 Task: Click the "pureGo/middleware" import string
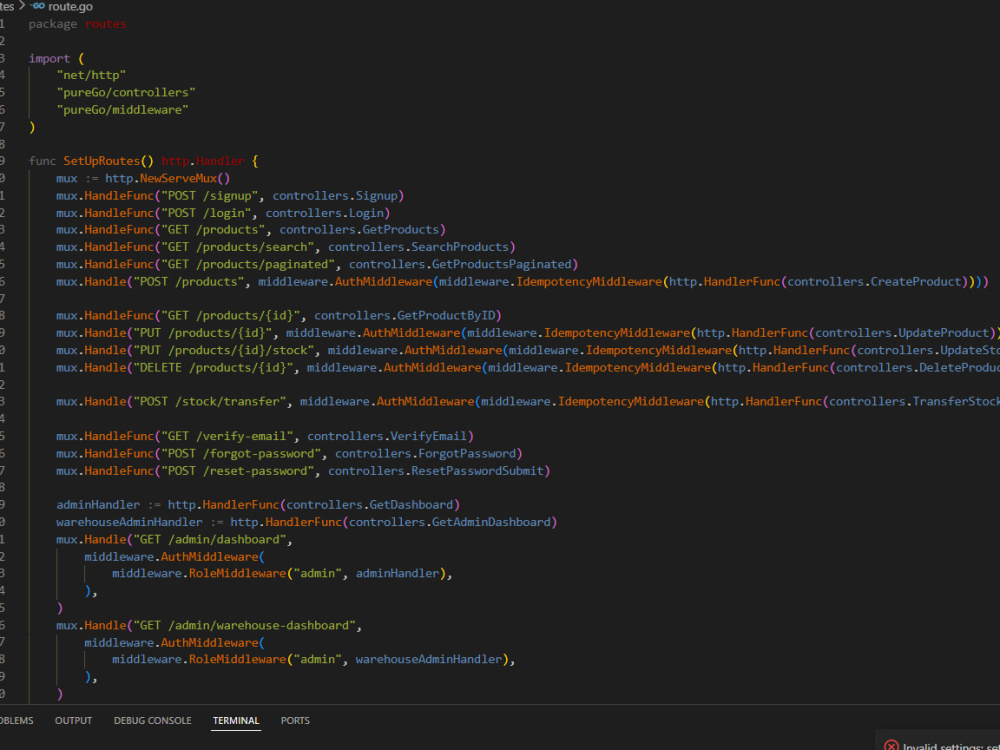point(122,110)
